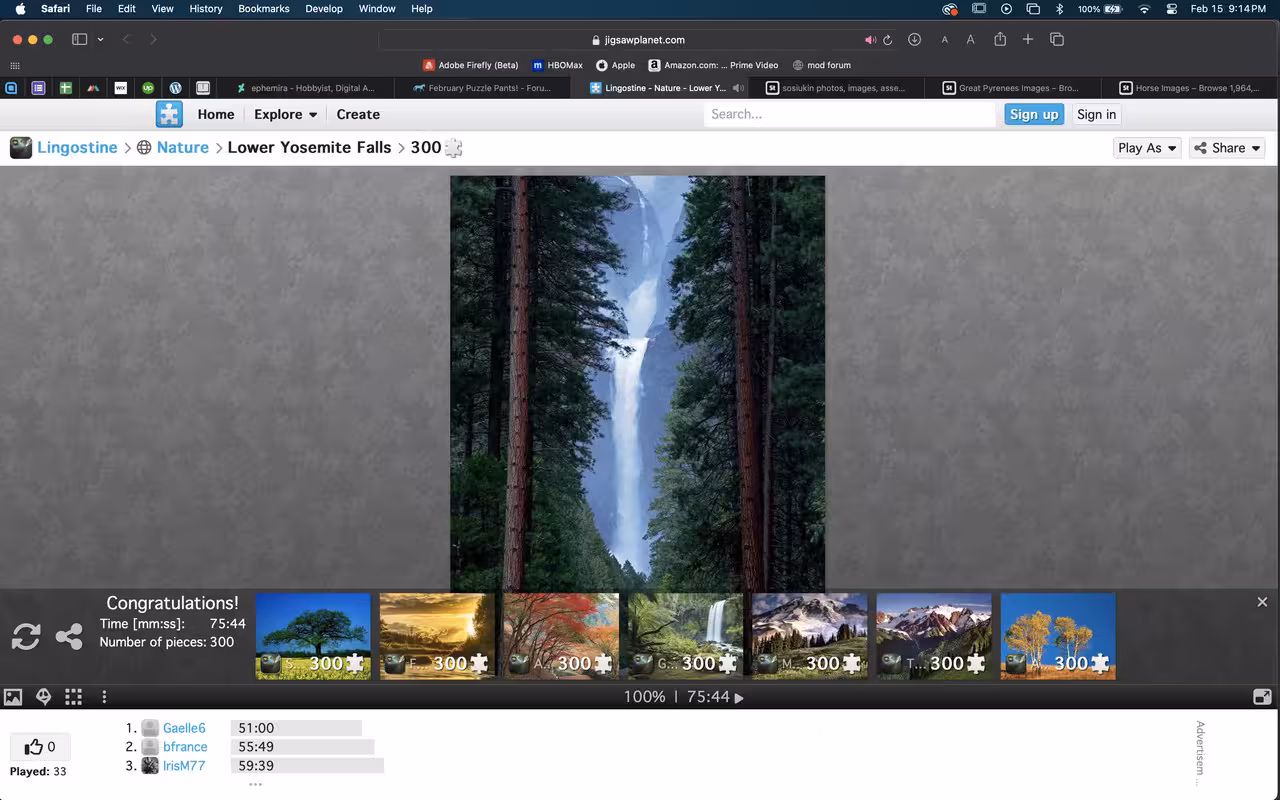Open the Bookmarks menu in menu bar
This screenshot has height=800, width=1280.
264,9
